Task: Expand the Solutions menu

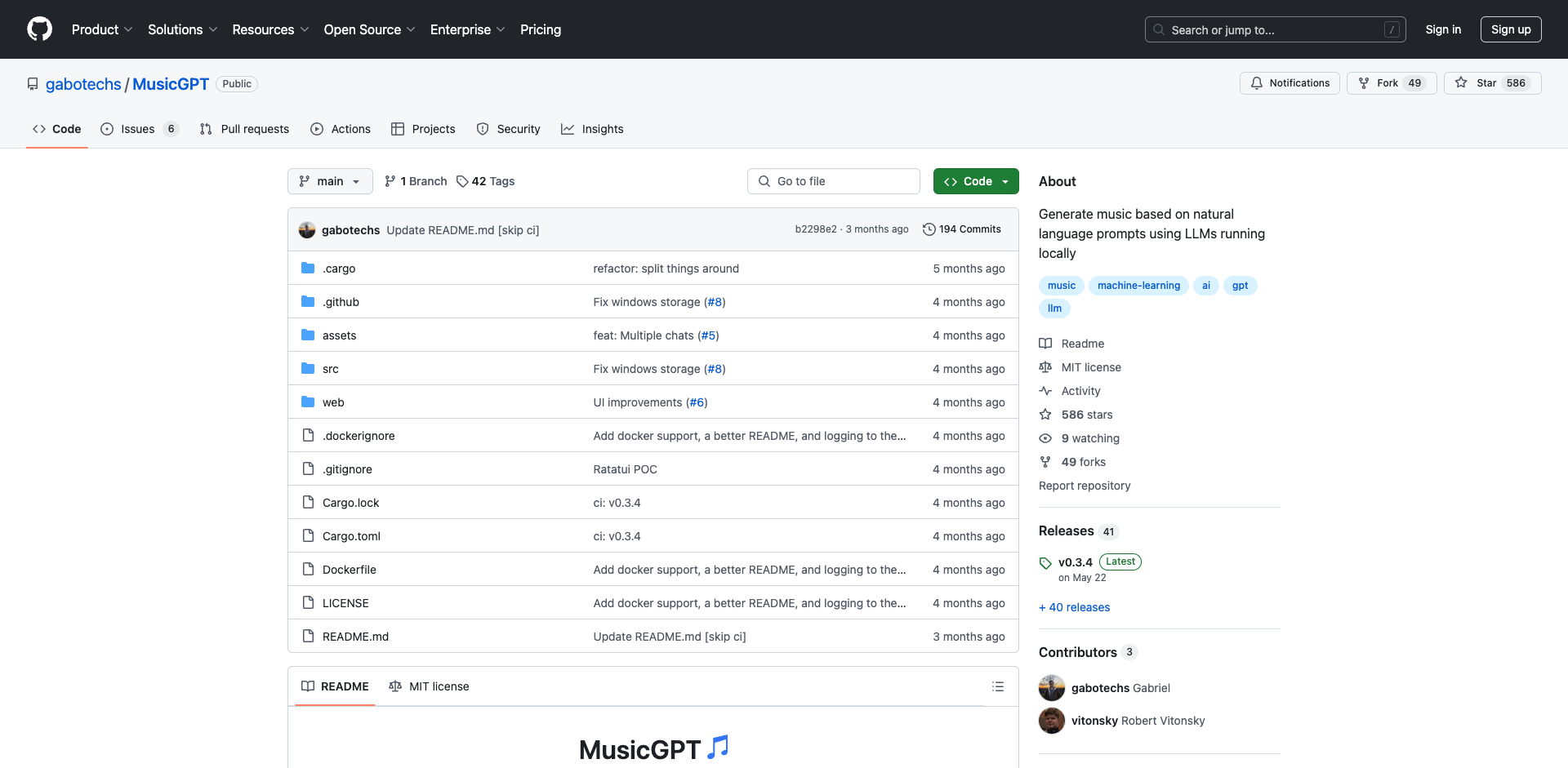Action: (182, 29)
